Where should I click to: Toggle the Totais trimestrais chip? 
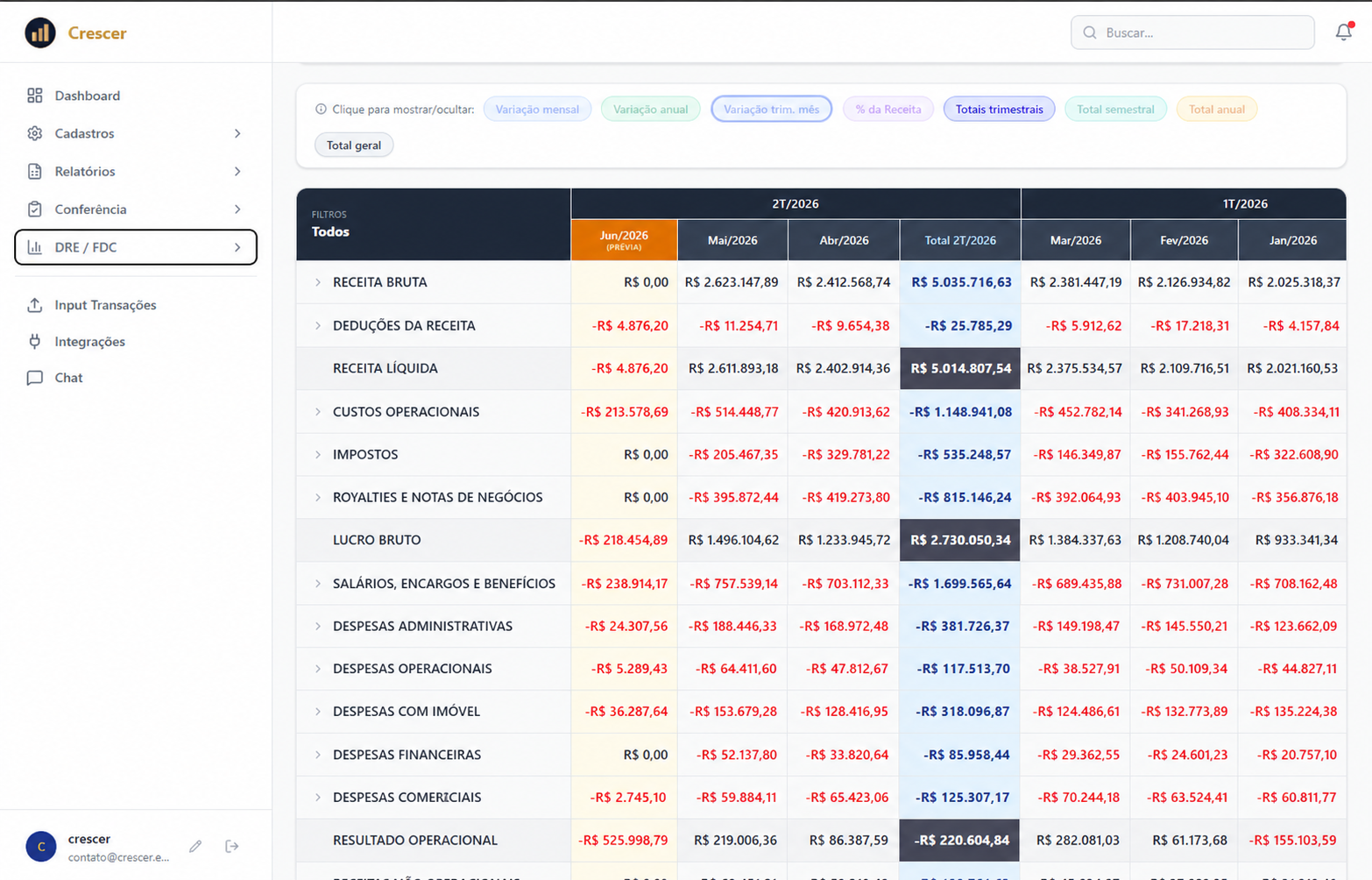coord(999,110)
